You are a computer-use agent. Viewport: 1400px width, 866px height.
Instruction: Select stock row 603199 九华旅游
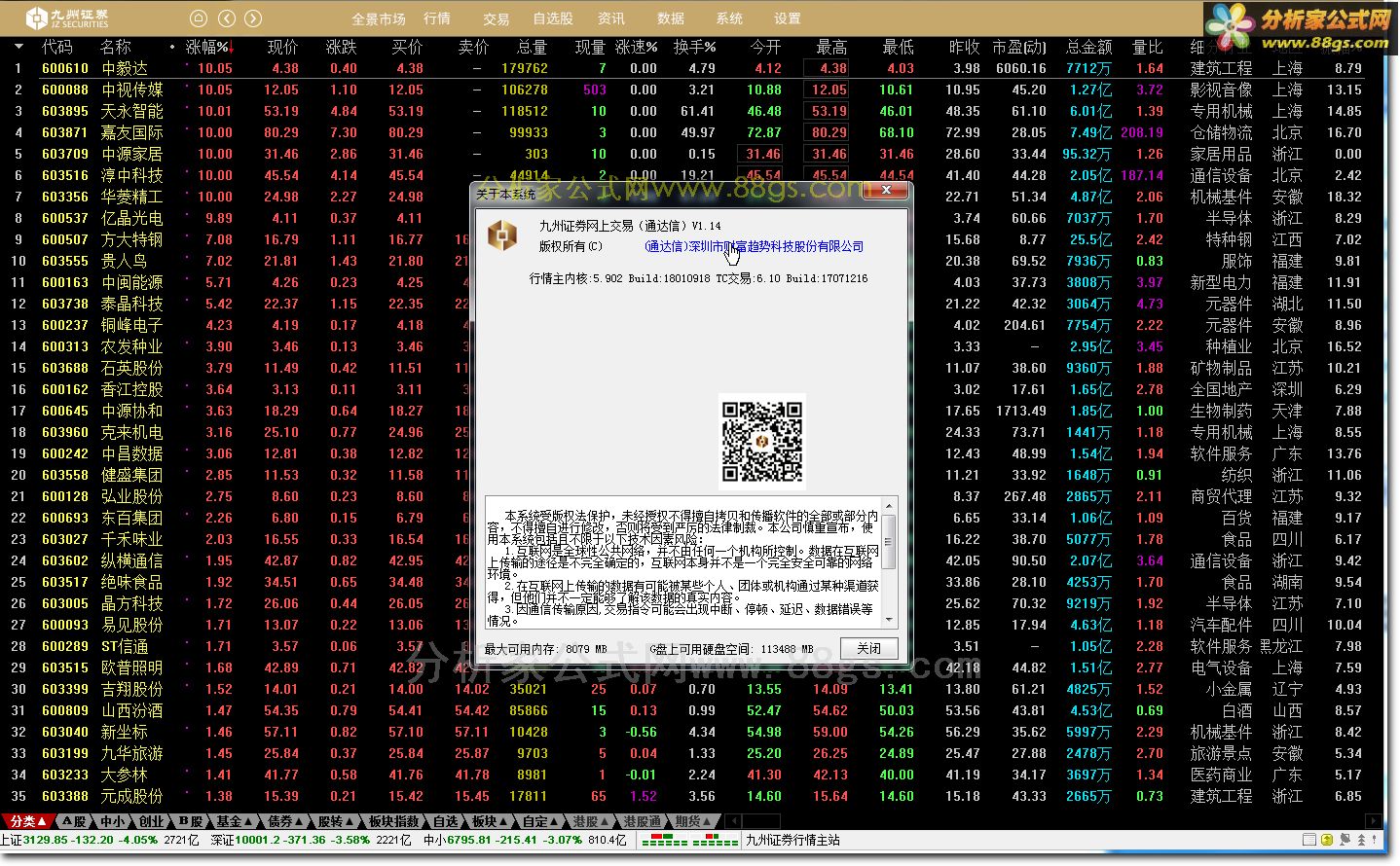pyautogui.click(x=691, y=753)
